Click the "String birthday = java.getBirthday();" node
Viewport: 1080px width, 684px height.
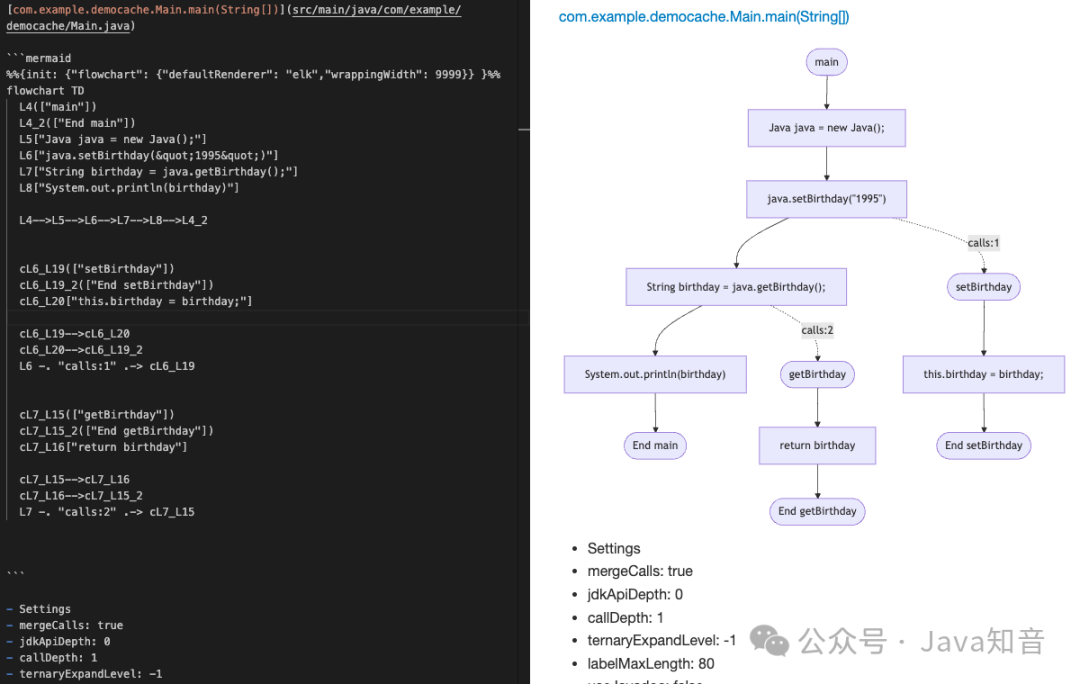coord(736,286)
